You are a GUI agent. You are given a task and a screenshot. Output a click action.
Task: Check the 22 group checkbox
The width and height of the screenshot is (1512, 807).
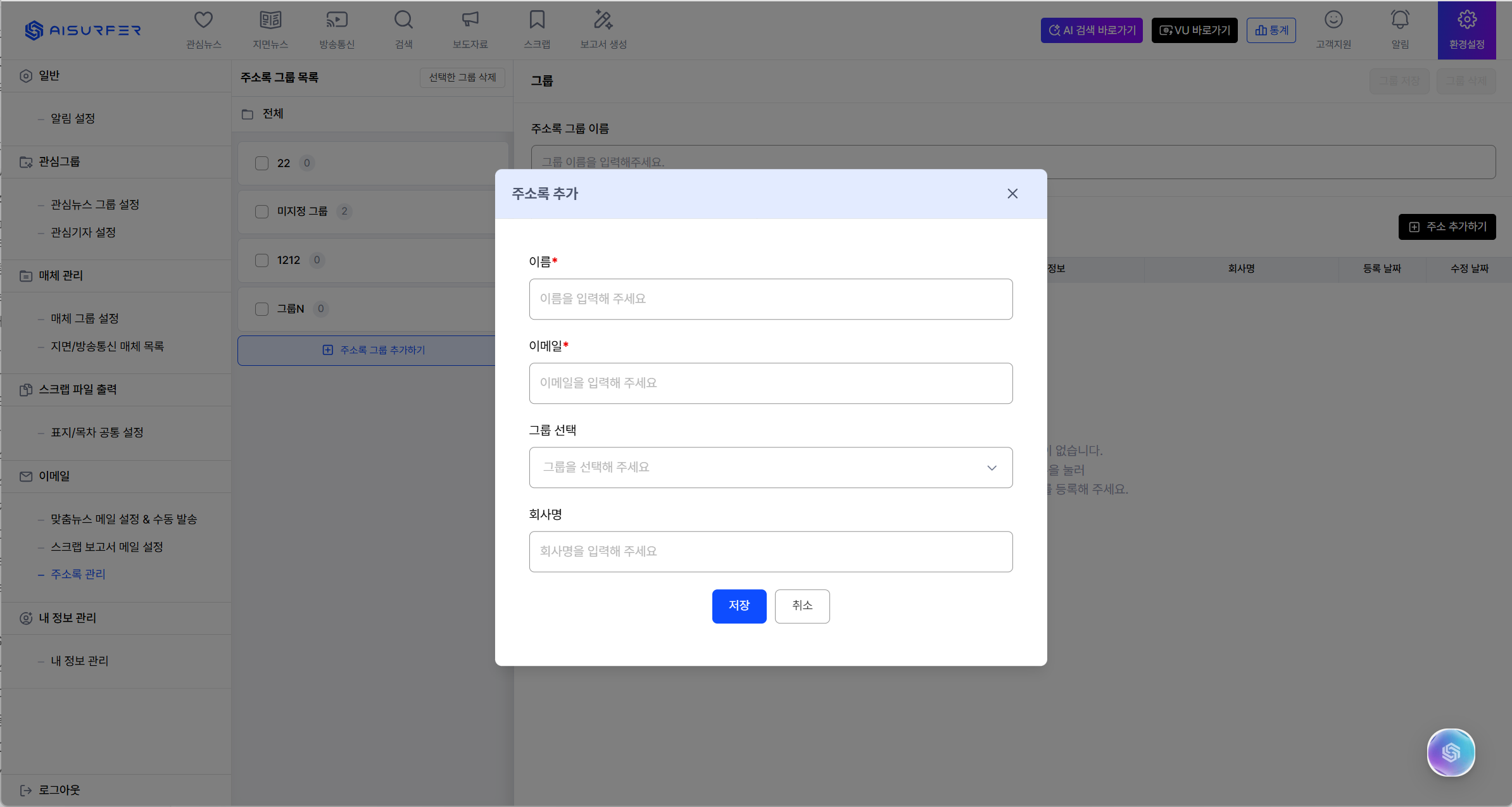click(261, 163)
